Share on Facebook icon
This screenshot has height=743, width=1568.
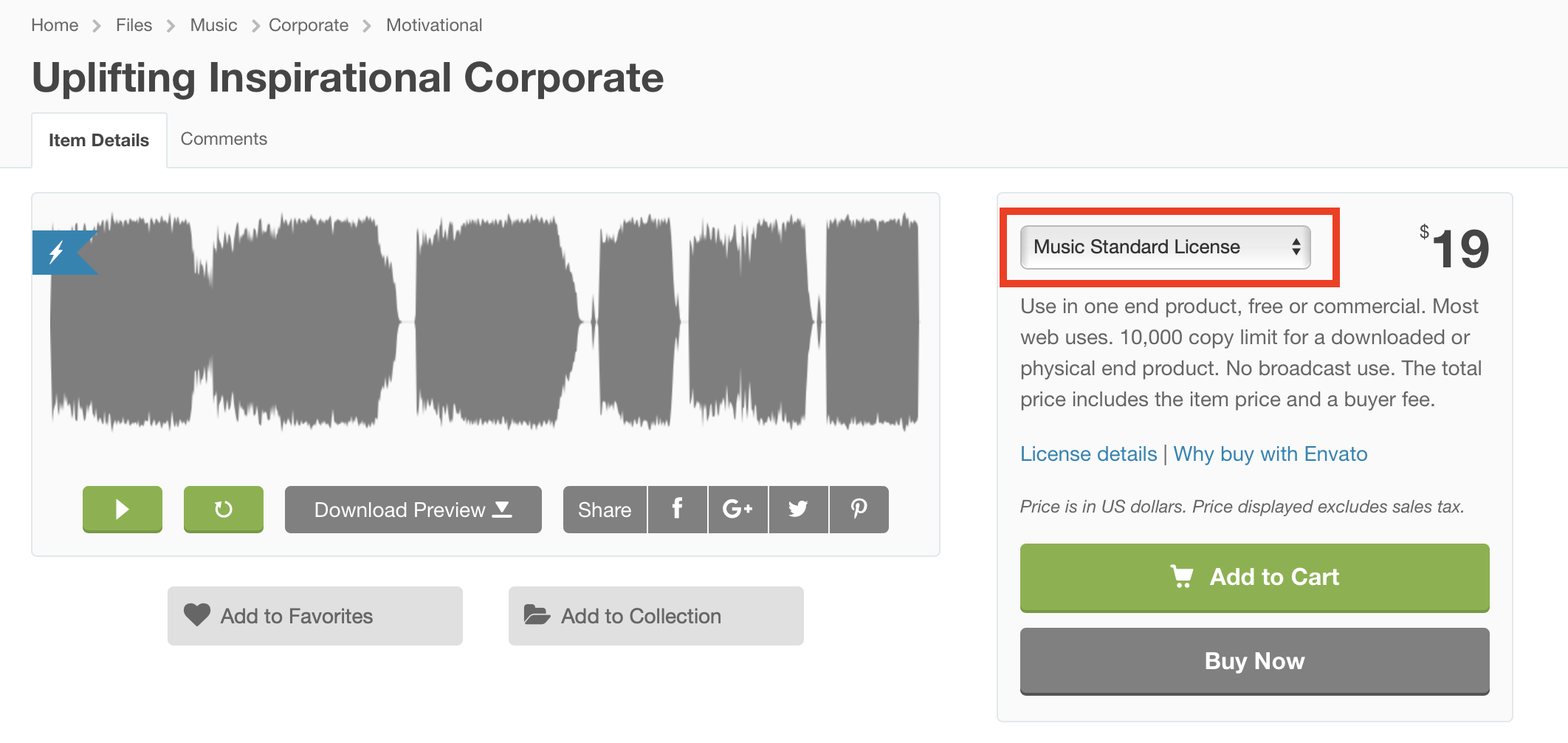(x=677, y=509)
